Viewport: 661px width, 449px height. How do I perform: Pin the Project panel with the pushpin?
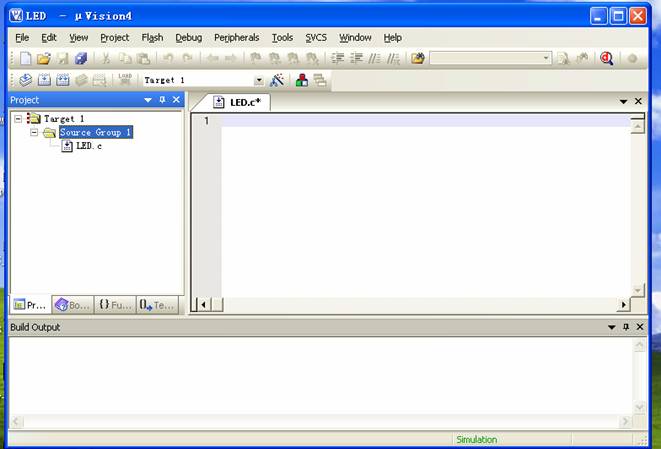(162, 100)
